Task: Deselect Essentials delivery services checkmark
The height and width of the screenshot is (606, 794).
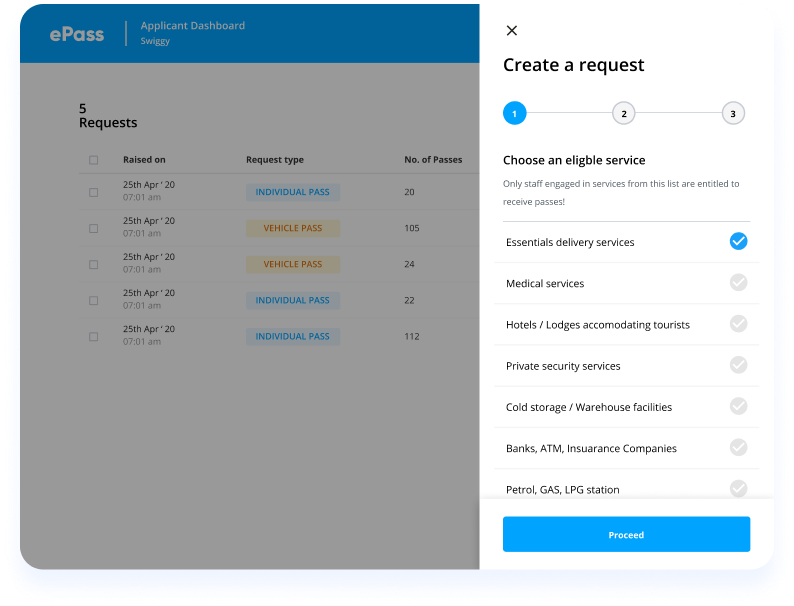Action: 738,241
